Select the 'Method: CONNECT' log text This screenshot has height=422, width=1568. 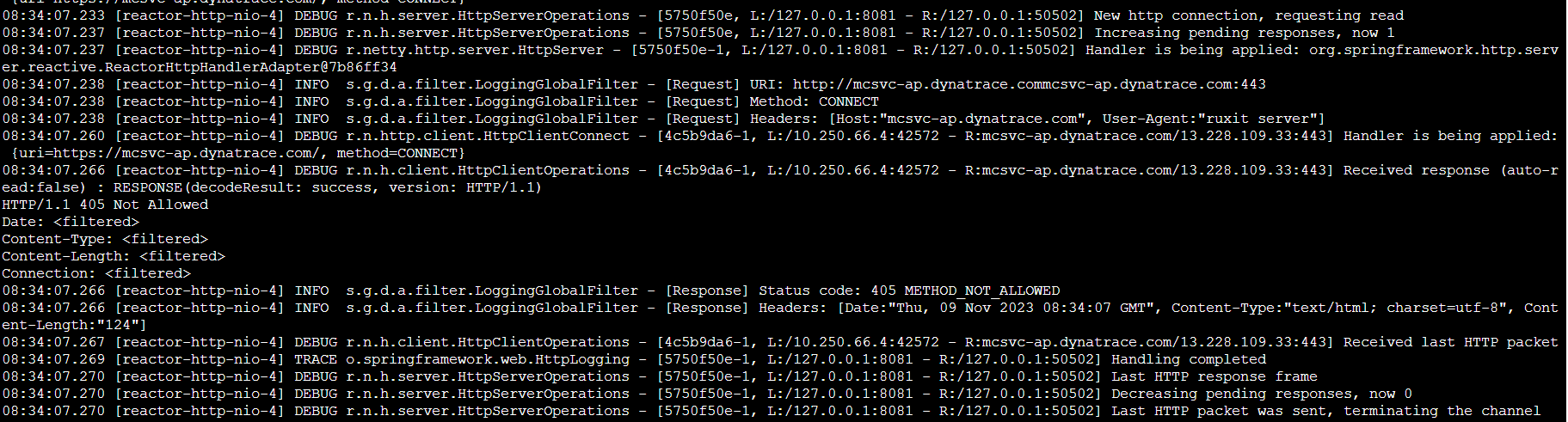pos(814,101)
